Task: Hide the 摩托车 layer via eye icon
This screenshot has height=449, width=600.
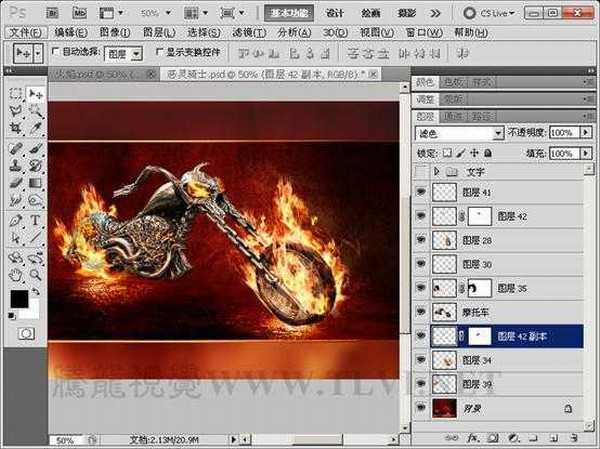Action: (421, 313)
